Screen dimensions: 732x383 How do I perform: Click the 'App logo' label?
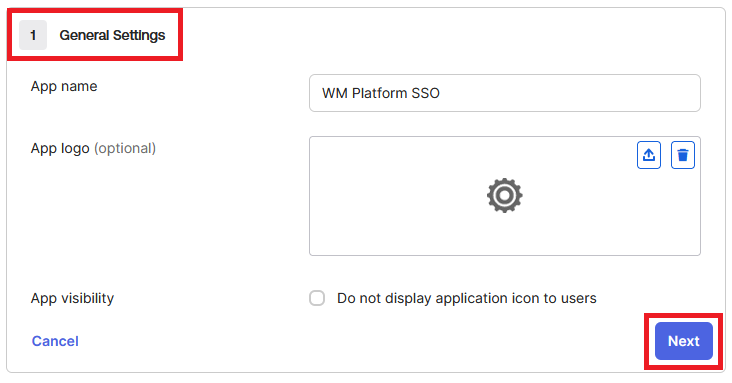pyautogui.click(x=60, y=149)
